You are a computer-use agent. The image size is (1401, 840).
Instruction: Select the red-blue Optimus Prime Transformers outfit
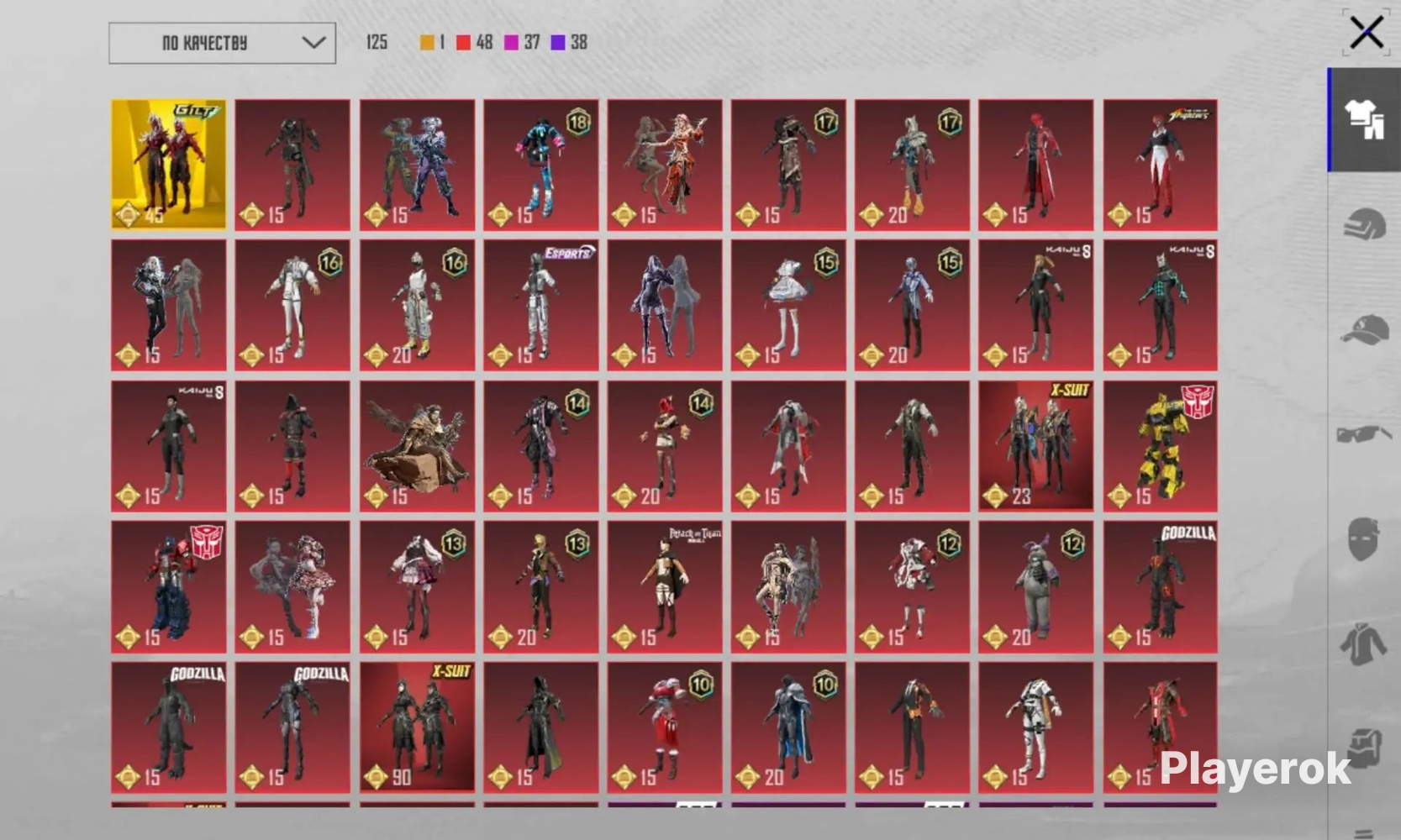pos(169,586)
